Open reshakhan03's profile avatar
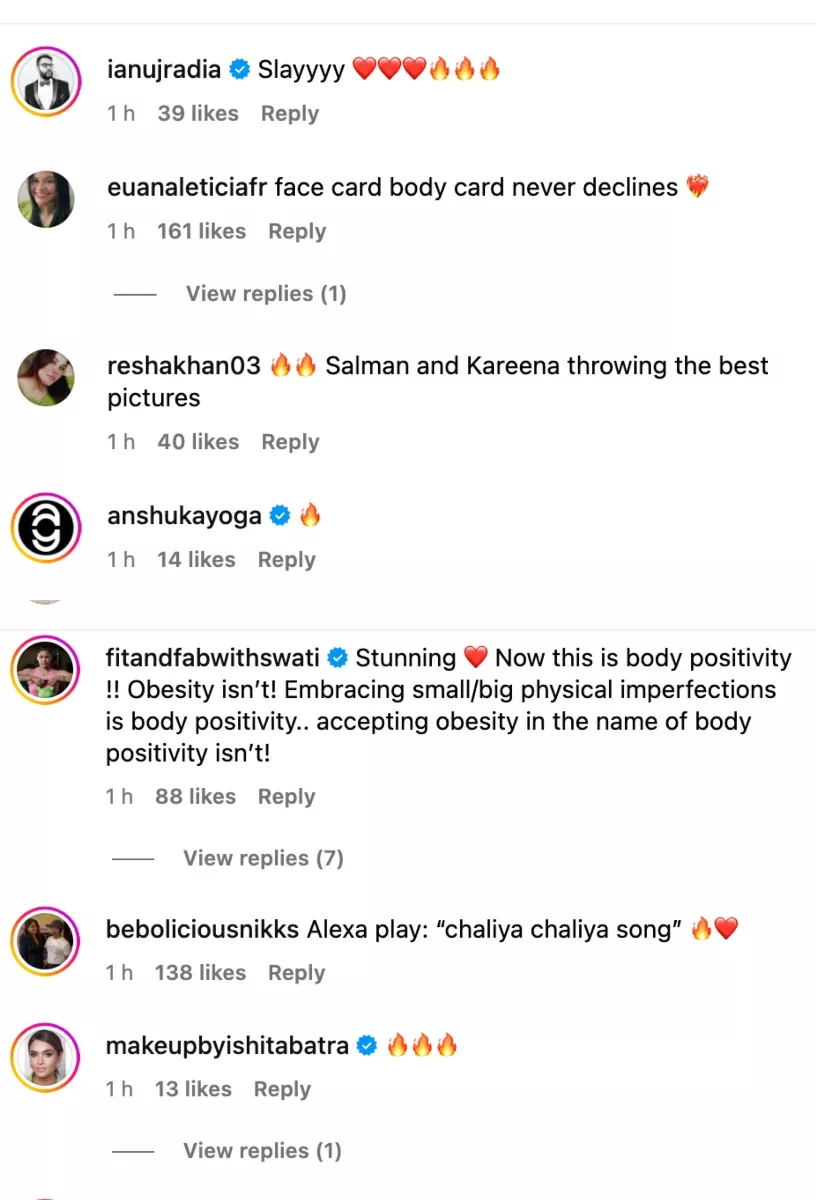This screenshot has width=816, height=1200. click(x=46, y=377)
